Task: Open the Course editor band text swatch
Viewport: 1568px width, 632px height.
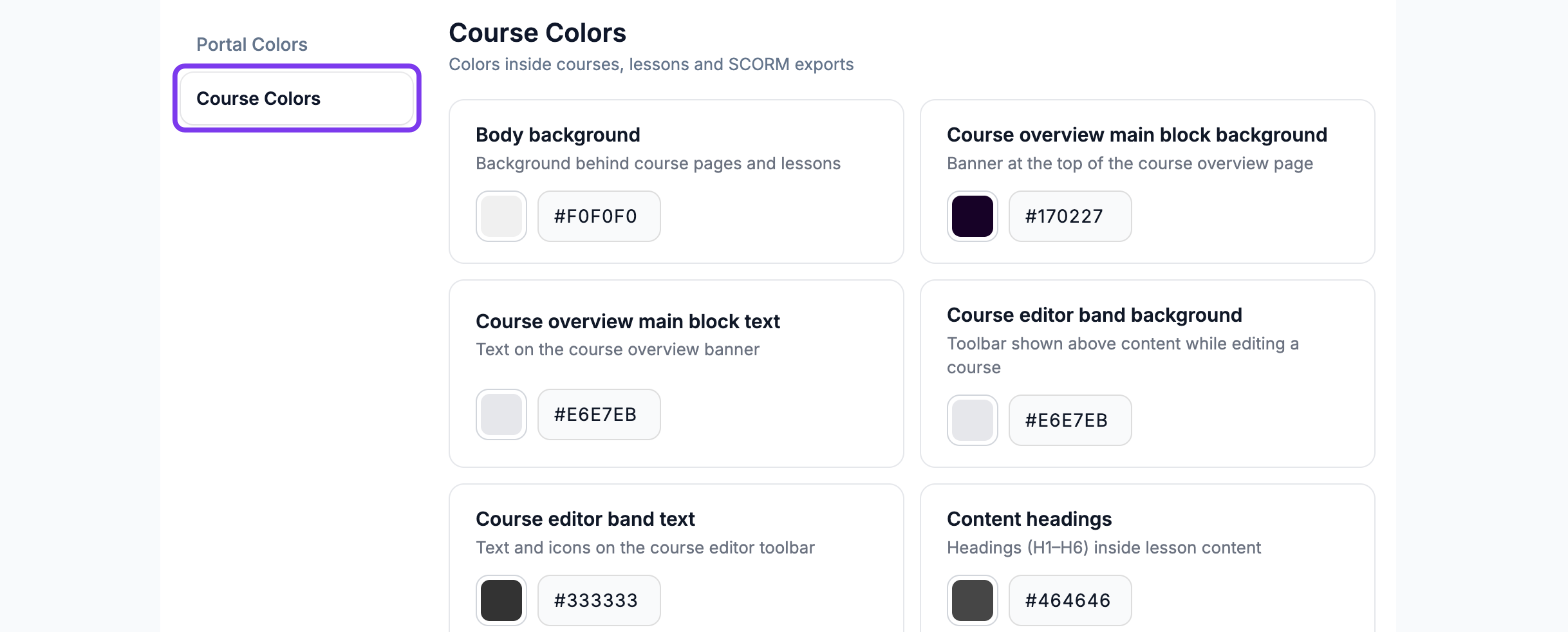Action: point(501,600)
